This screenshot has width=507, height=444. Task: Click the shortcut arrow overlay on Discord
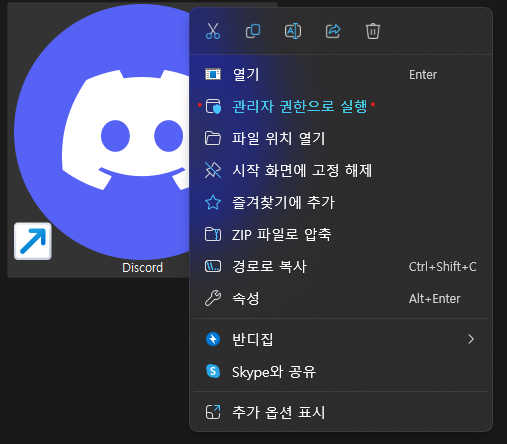33,241
